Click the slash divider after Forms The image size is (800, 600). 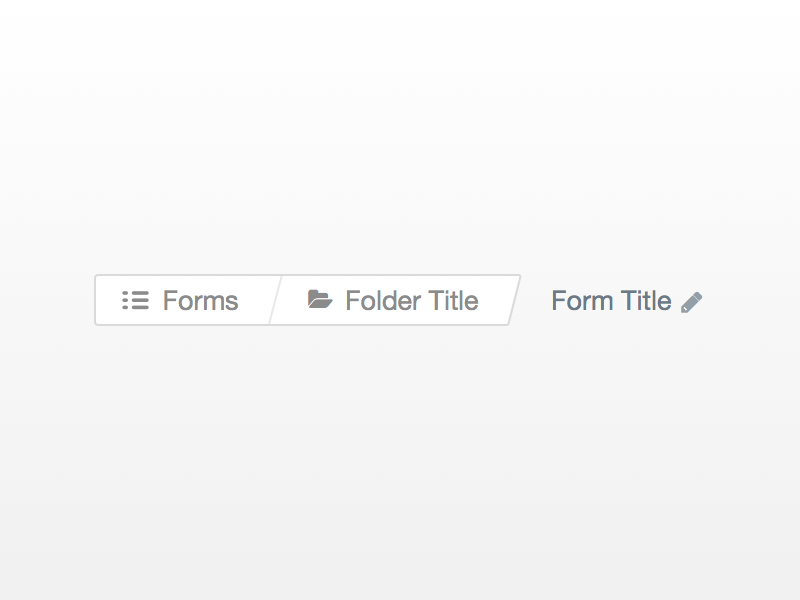[x=276, y=300]
